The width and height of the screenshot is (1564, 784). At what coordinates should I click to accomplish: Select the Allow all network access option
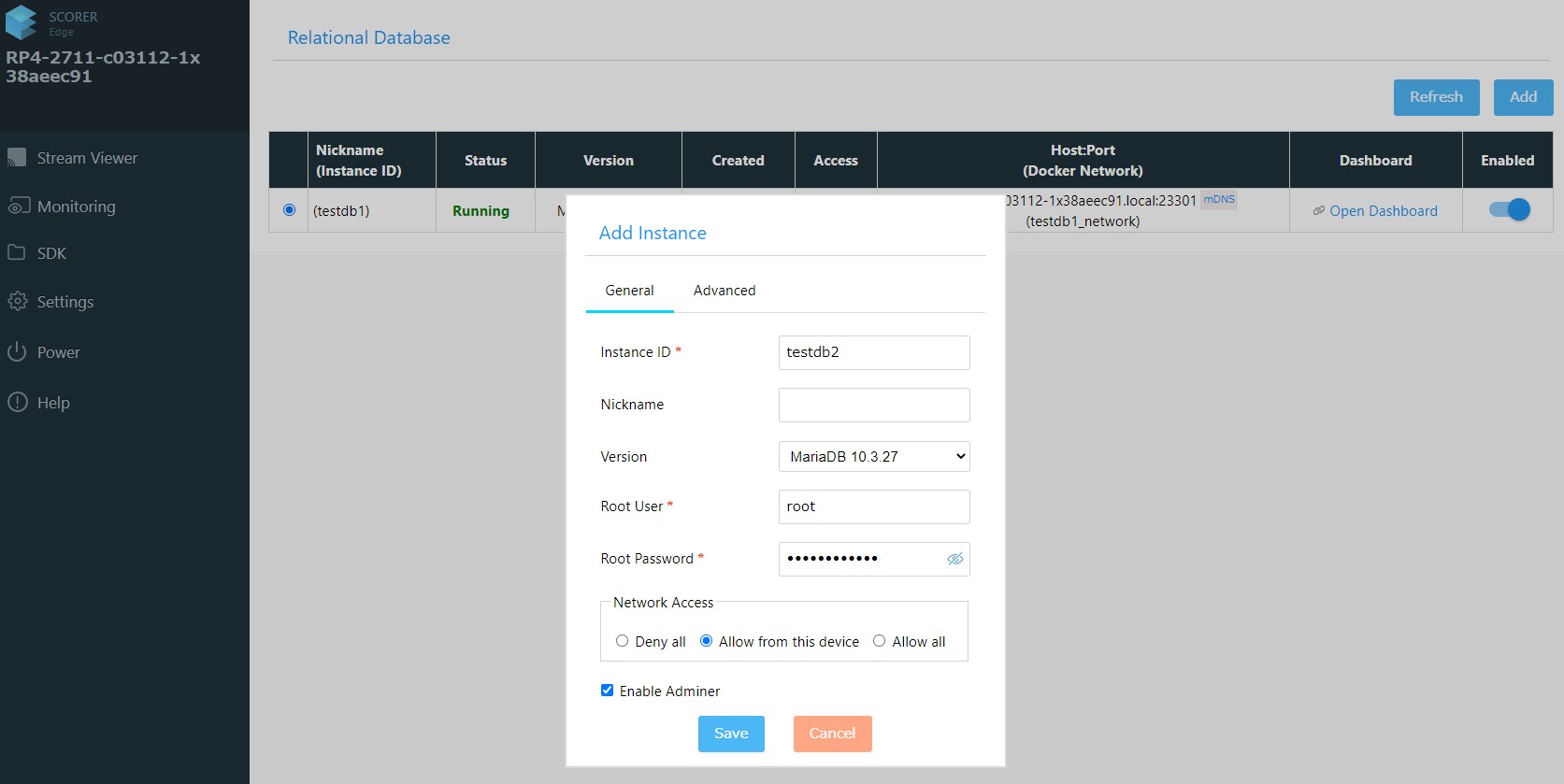click(x=879, y=641)
